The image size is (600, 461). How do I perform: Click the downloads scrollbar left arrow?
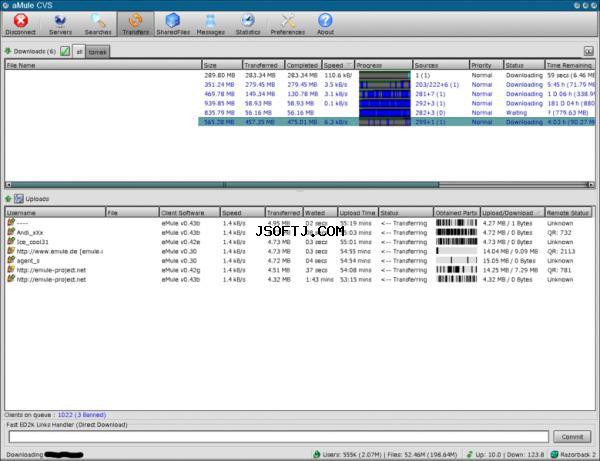8,185
